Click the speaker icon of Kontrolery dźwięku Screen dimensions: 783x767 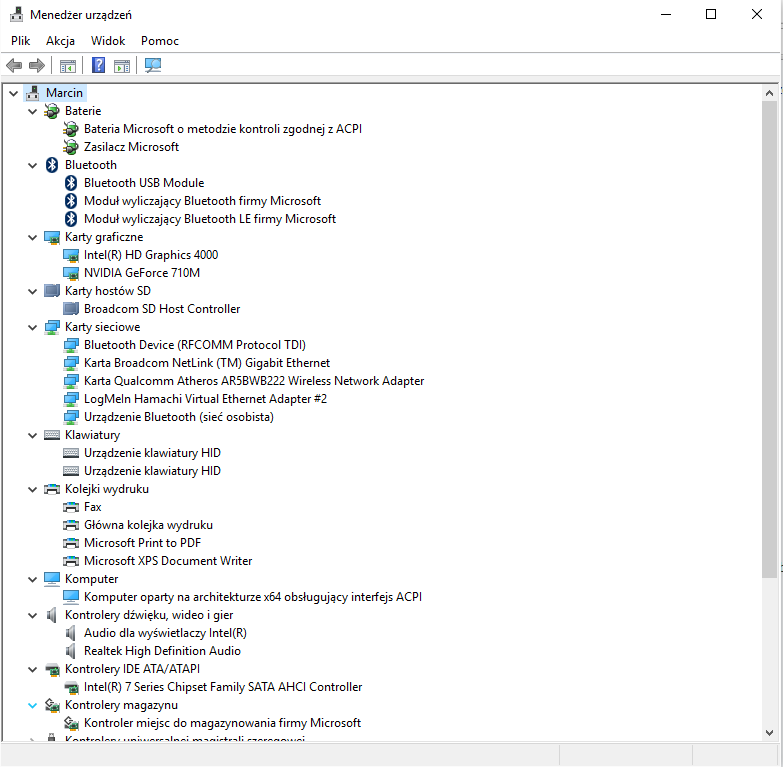(52, 615)
